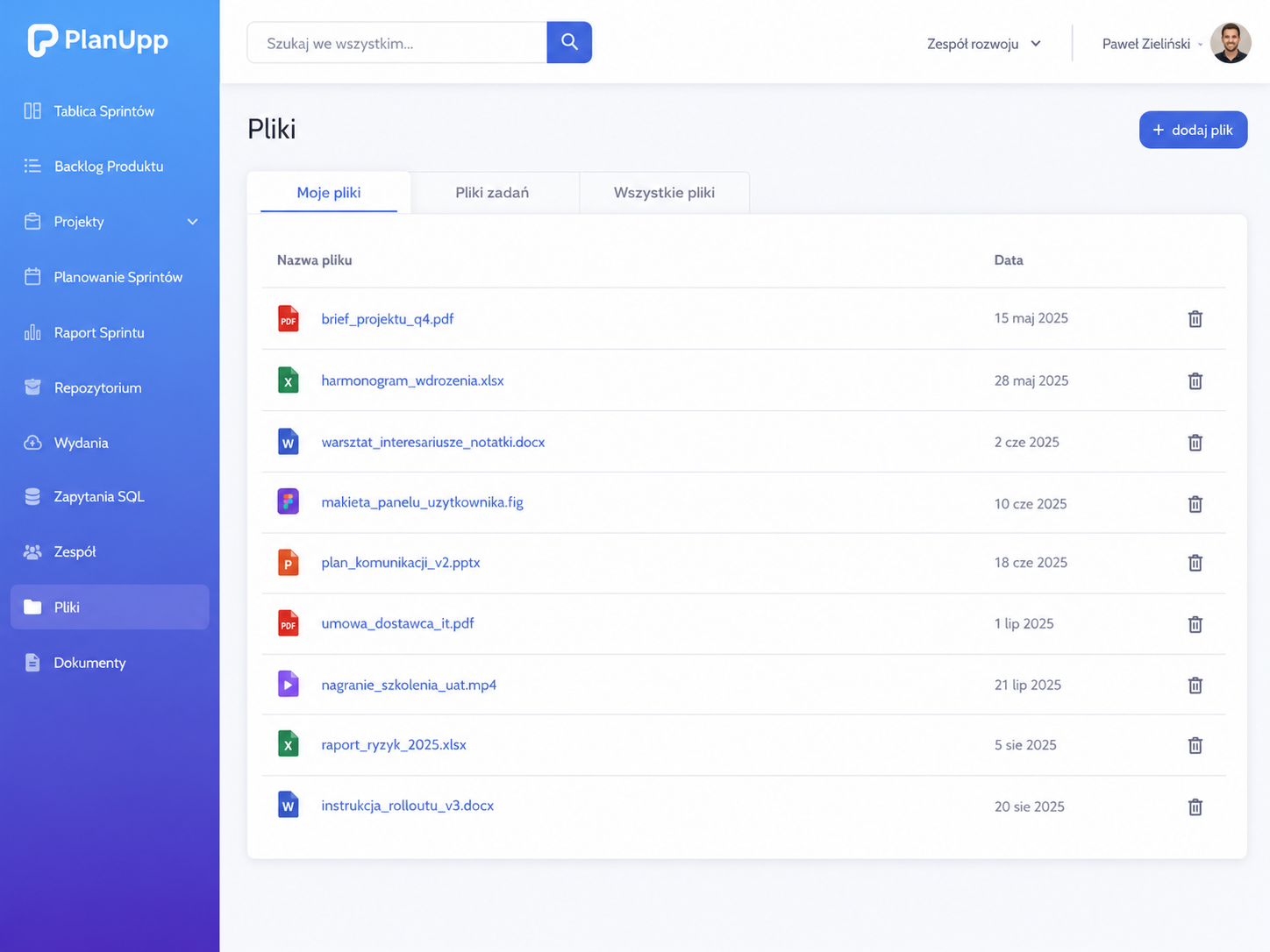Delete raport_ryzyk_2025.xlsx via trash icon

(1195, 745)
